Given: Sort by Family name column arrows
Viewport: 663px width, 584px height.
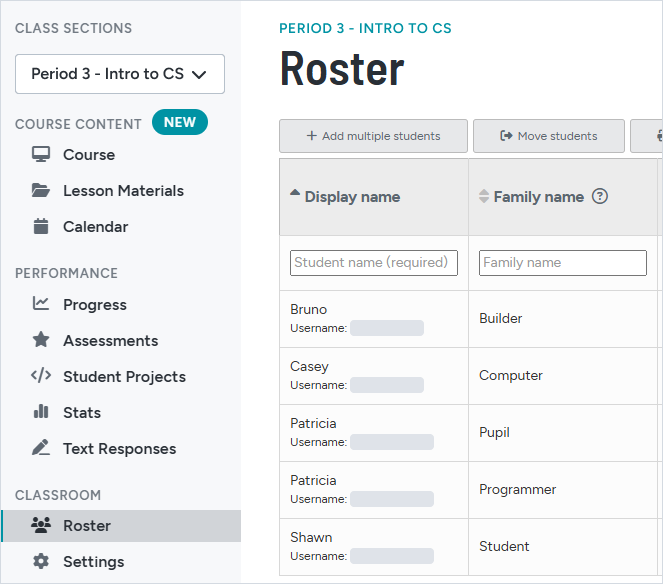Looking at the screenshot, I should pos(484,196).
